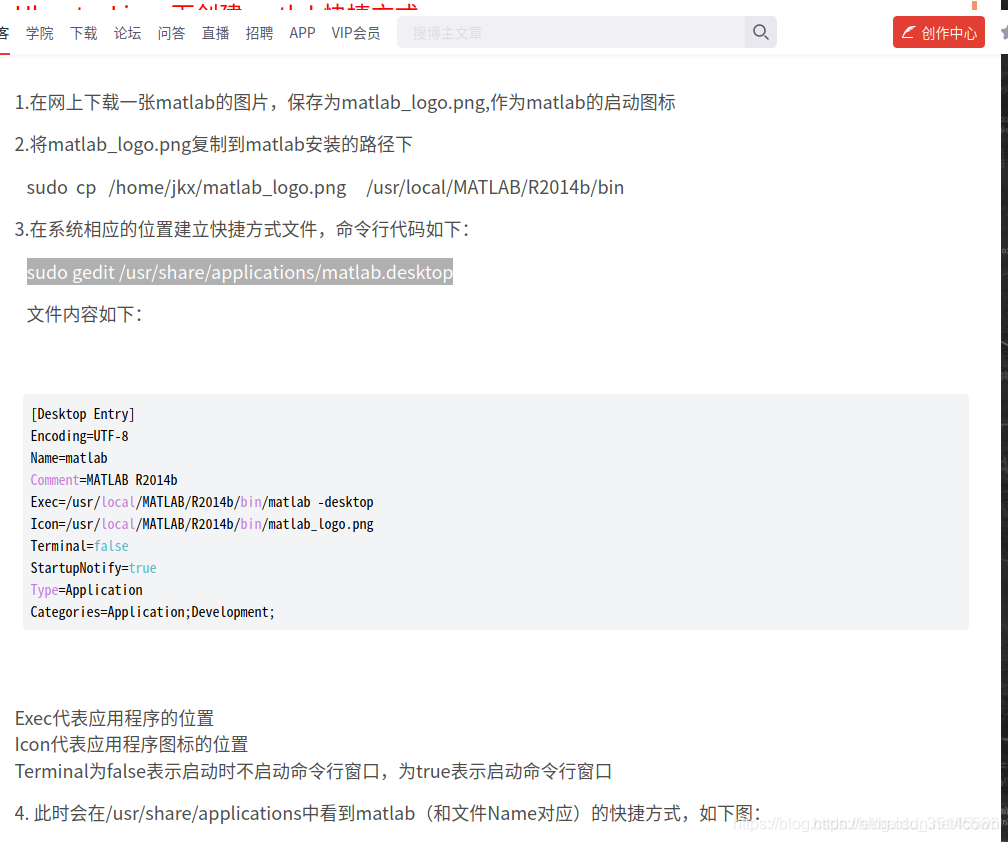
Task: Open the 学院 nav item
Action: 40,33
